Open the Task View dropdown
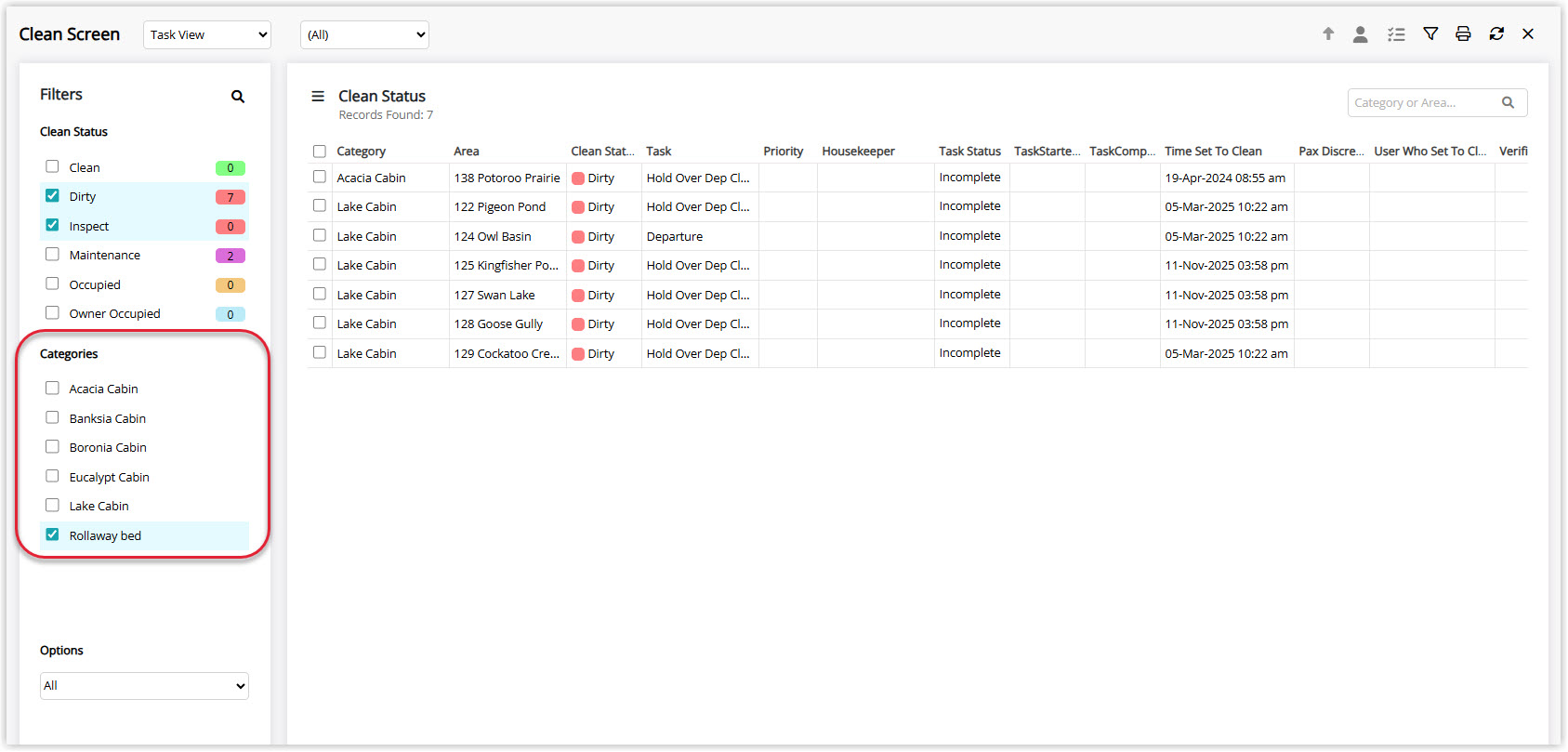The height and width of the screenshot is (752, 1568). pos(207,35)
